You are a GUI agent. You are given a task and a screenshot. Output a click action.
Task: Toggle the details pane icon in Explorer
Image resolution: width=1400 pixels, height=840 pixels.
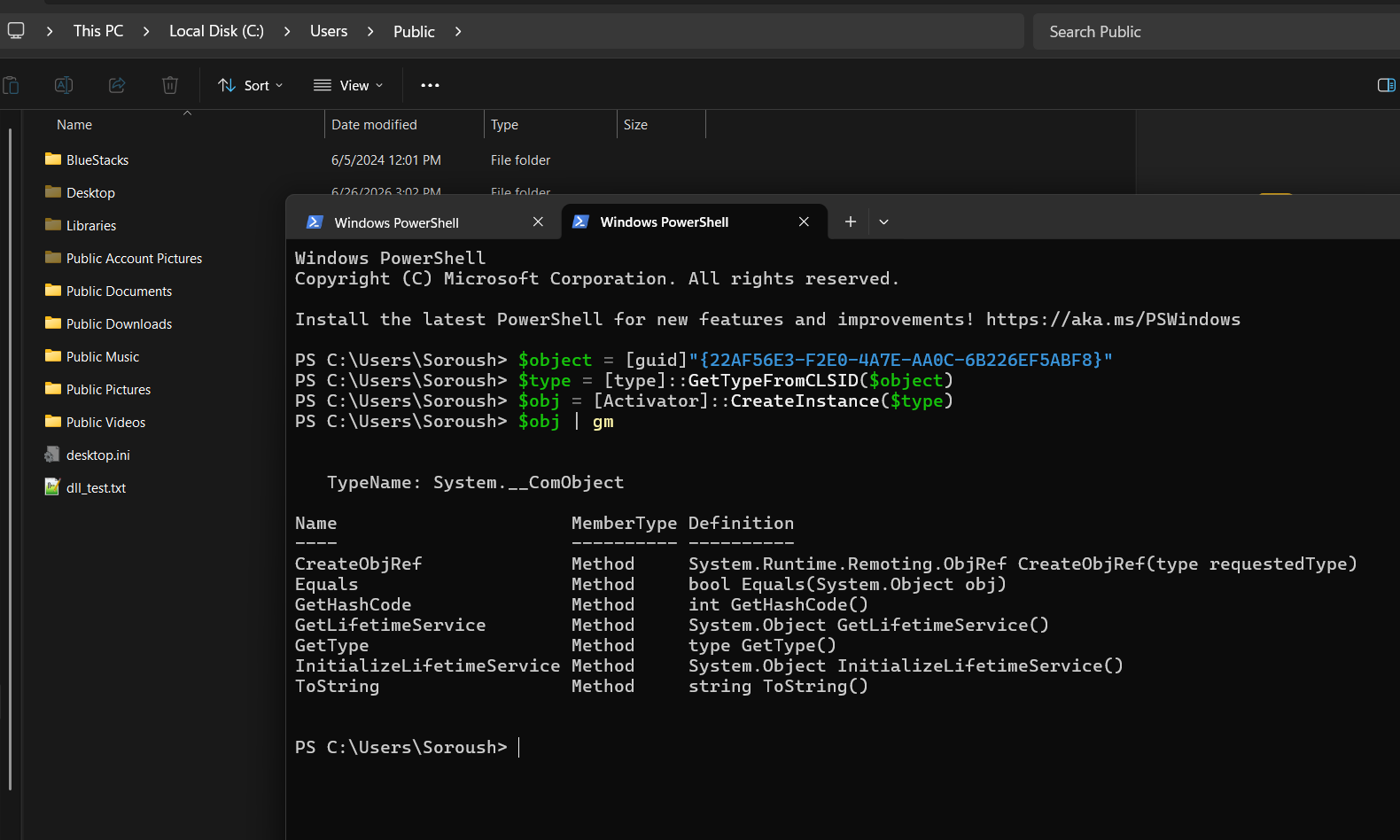1387,85
